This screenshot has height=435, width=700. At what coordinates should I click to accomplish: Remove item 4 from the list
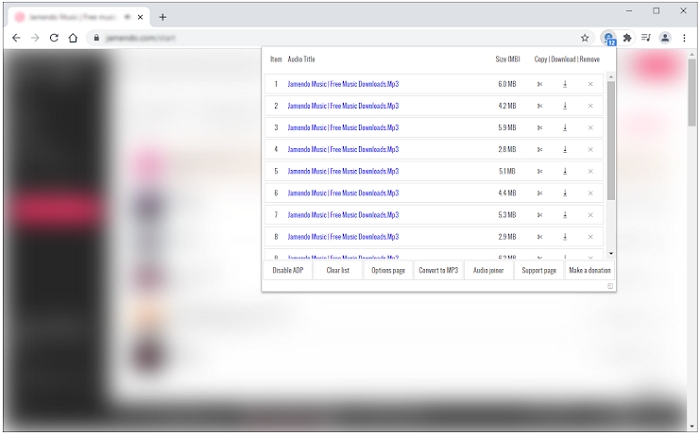click(590, 150)
